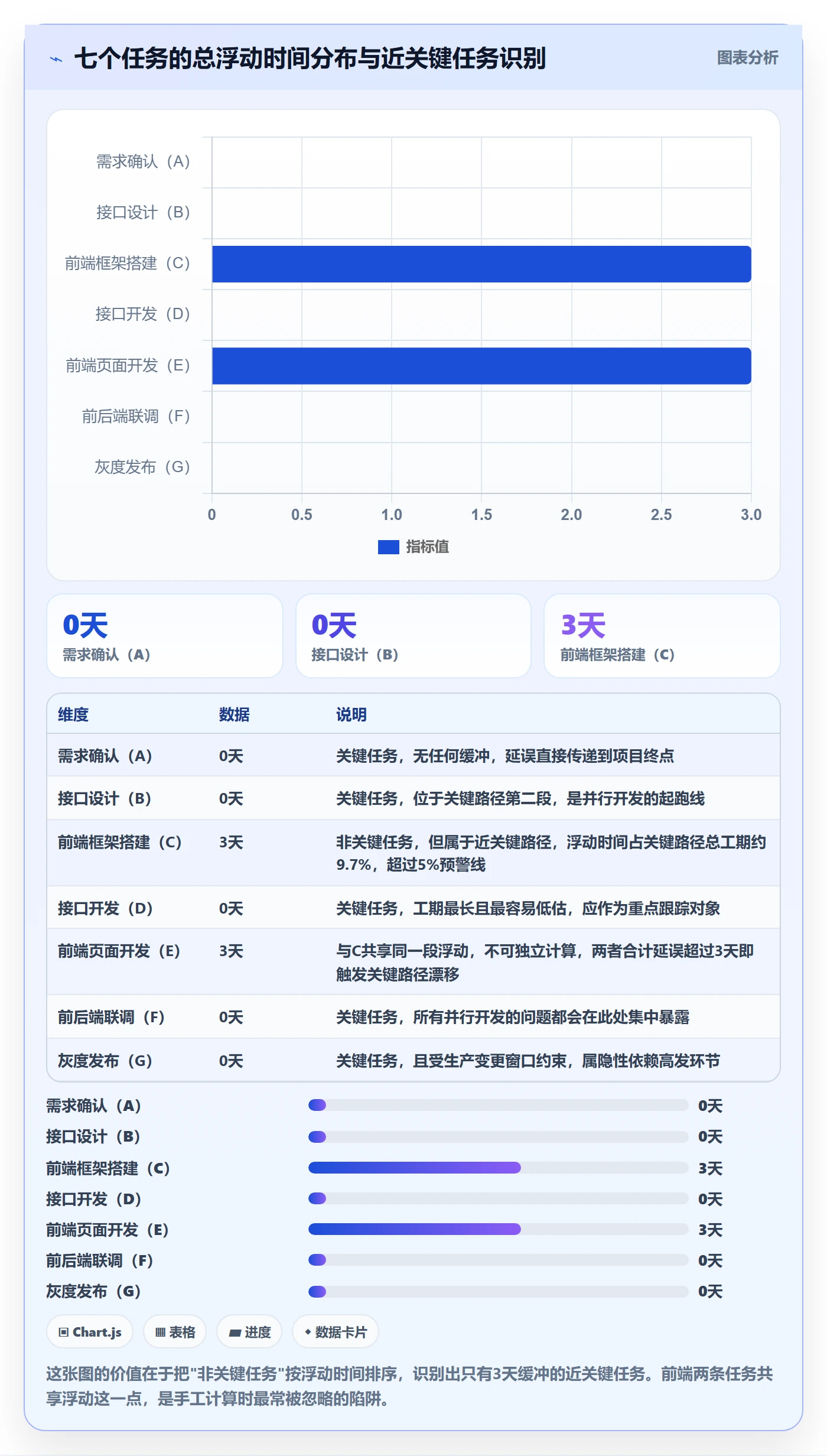Viewport: 827px width, 1456px height.
Task: Click 灰度发布（G）table row name
Action: pos(105,1061)
